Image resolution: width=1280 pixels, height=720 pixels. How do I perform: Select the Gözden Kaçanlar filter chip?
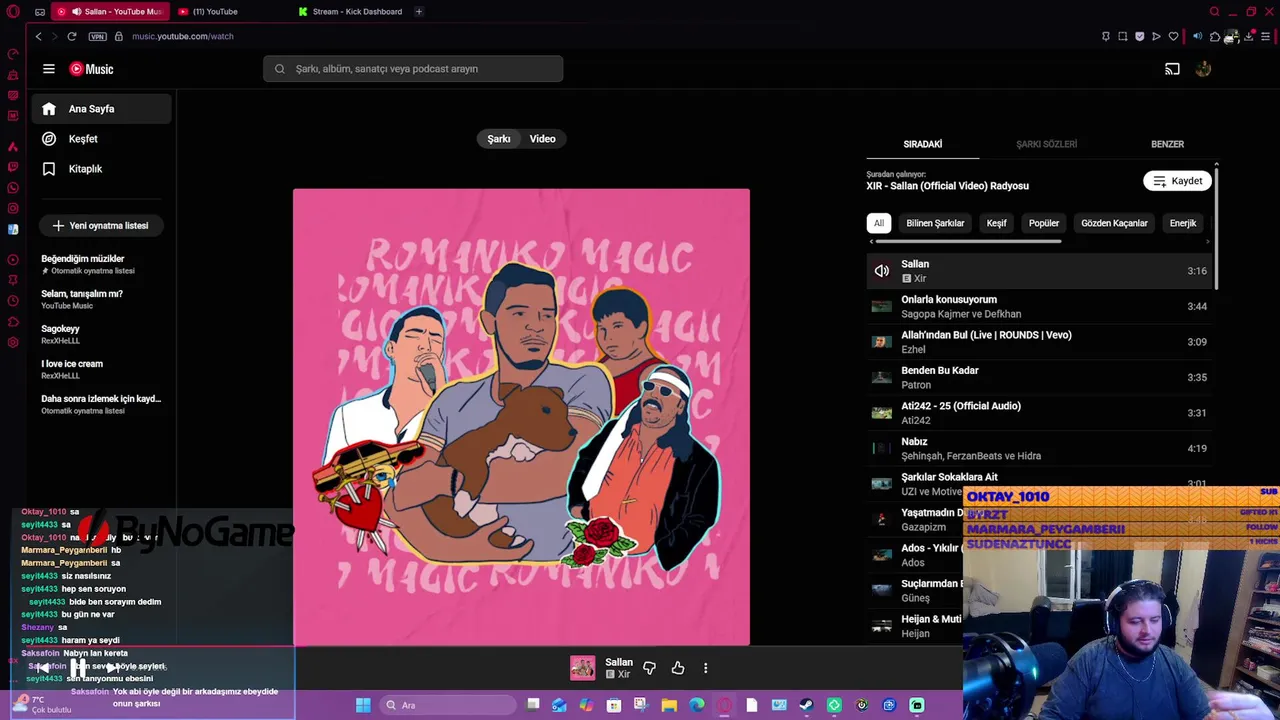pos(1114,223)
